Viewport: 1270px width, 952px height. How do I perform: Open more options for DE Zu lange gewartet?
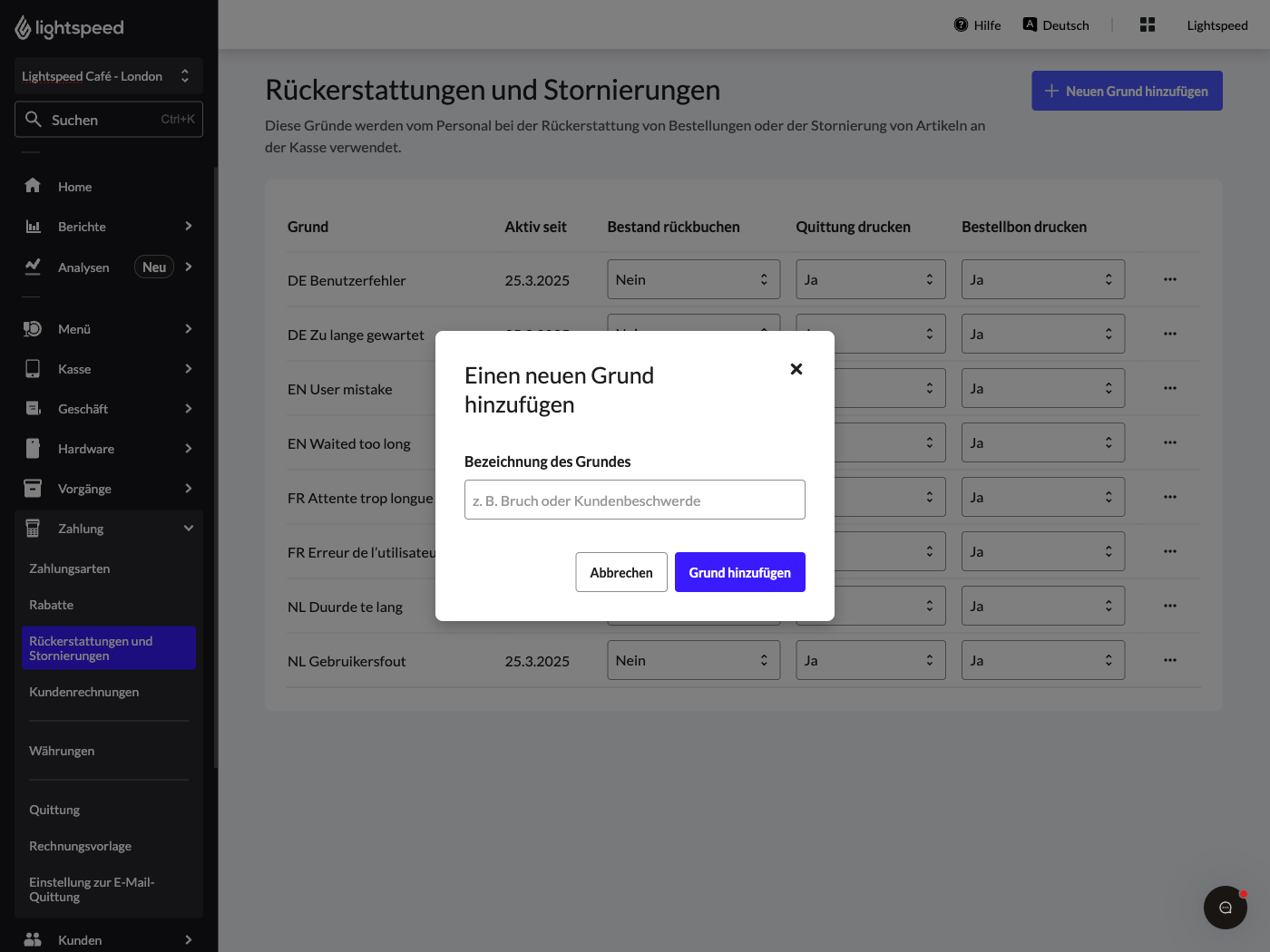click(x=1170, y=334)
